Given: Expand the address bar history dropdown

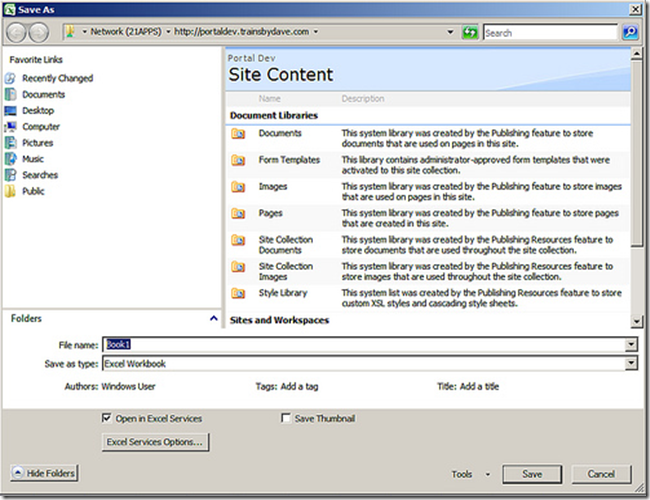Looking at the screenshot, I should point(450,32).
